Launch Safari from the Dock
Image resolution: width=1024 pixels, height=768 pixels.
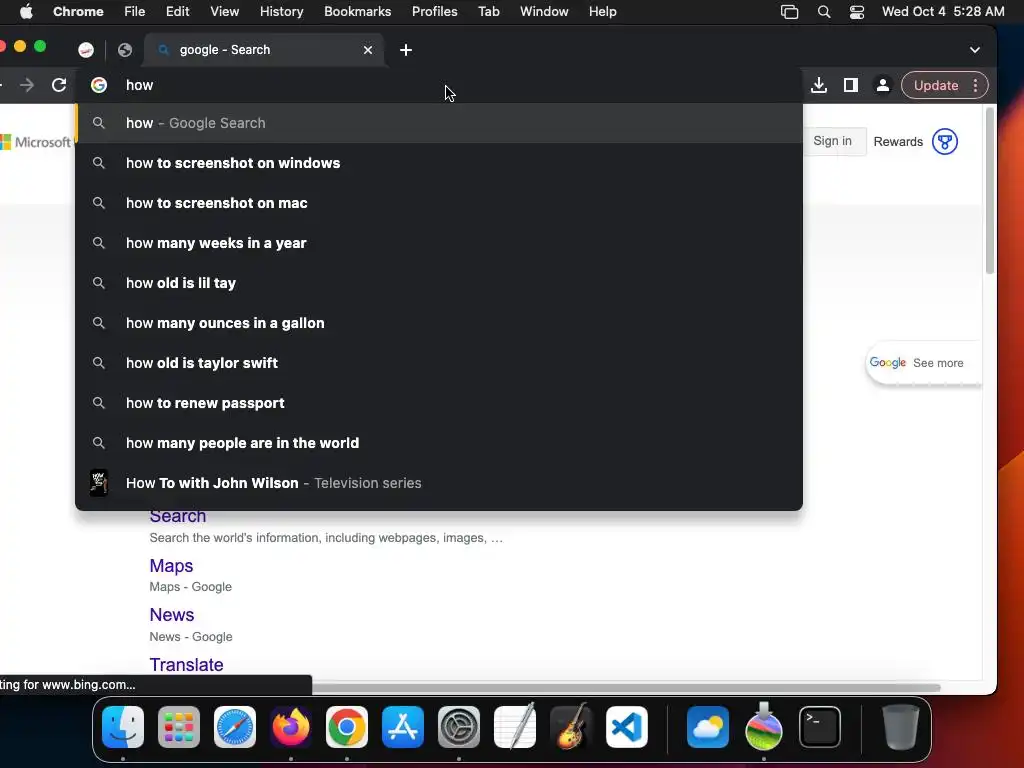(235, 727)
